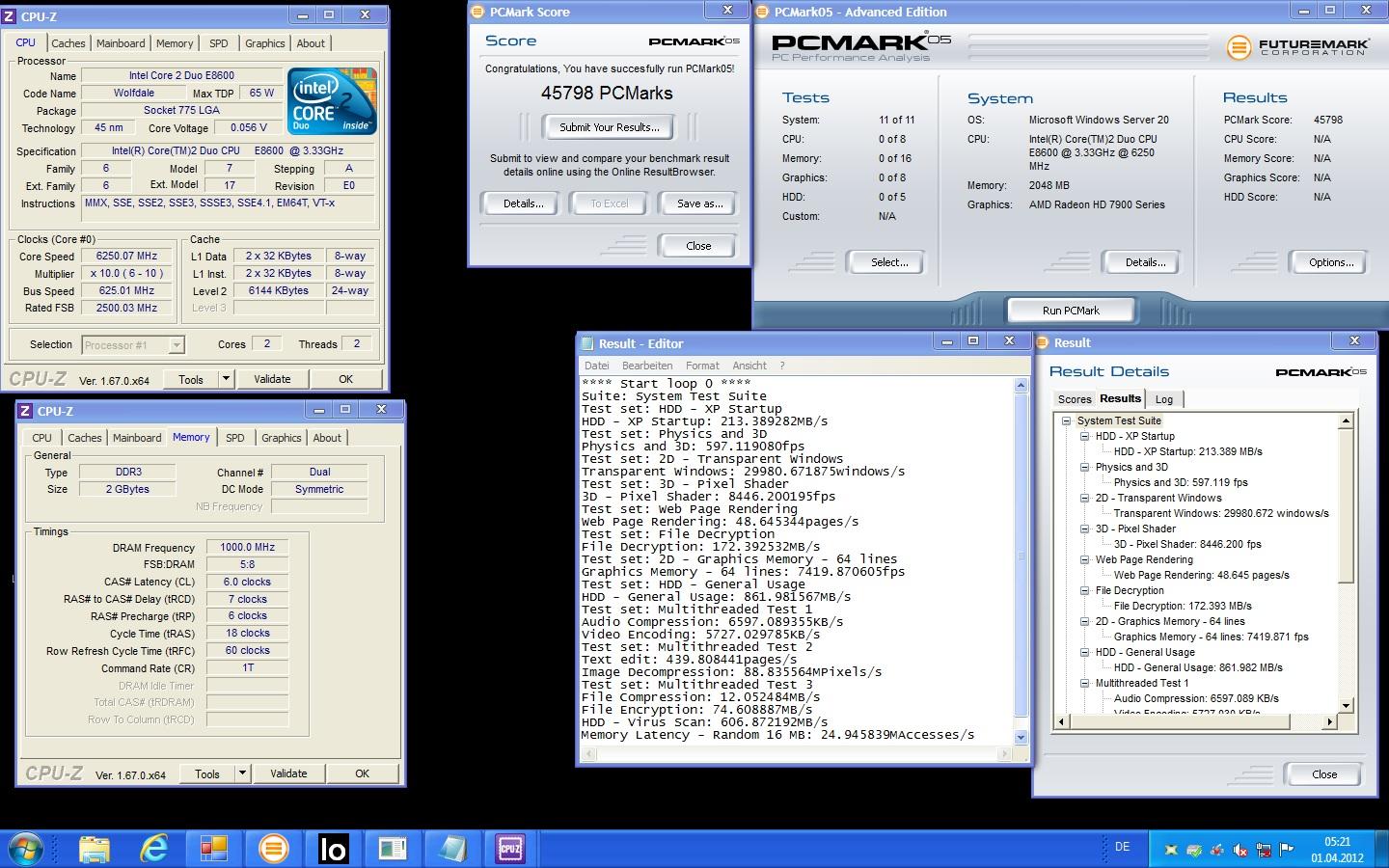This screenshot has width=1389, height=868.
Task: Click the Run PCMark button
Action: pos(1071,311)
